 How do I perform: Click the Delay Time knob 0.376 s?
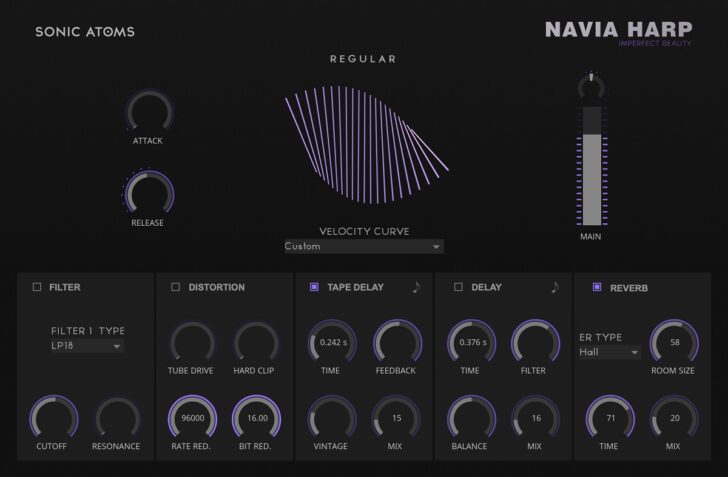[472, 342]
